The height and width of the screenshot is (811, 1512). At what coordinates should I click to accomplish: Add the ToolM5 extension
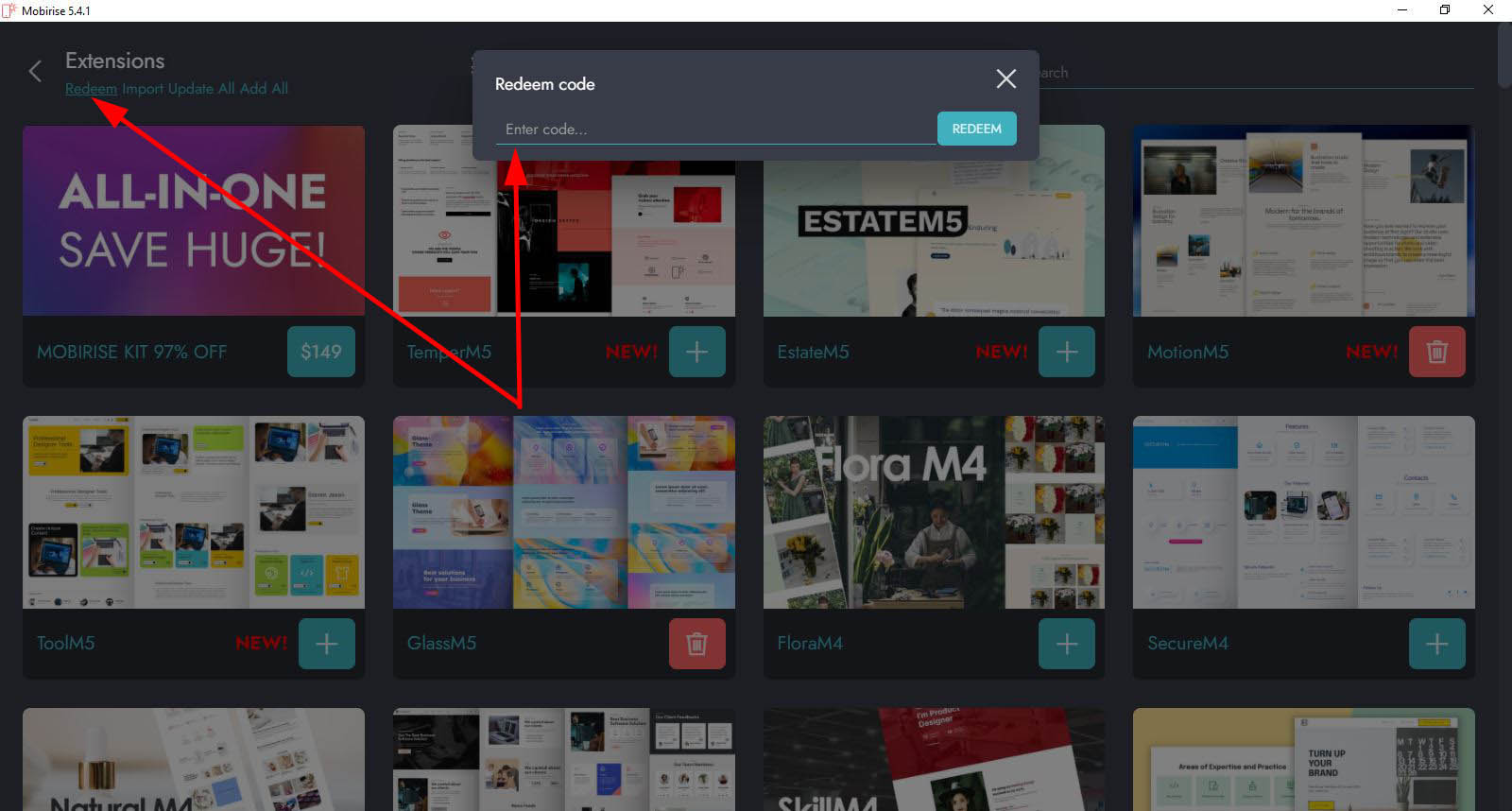[327, 644]
